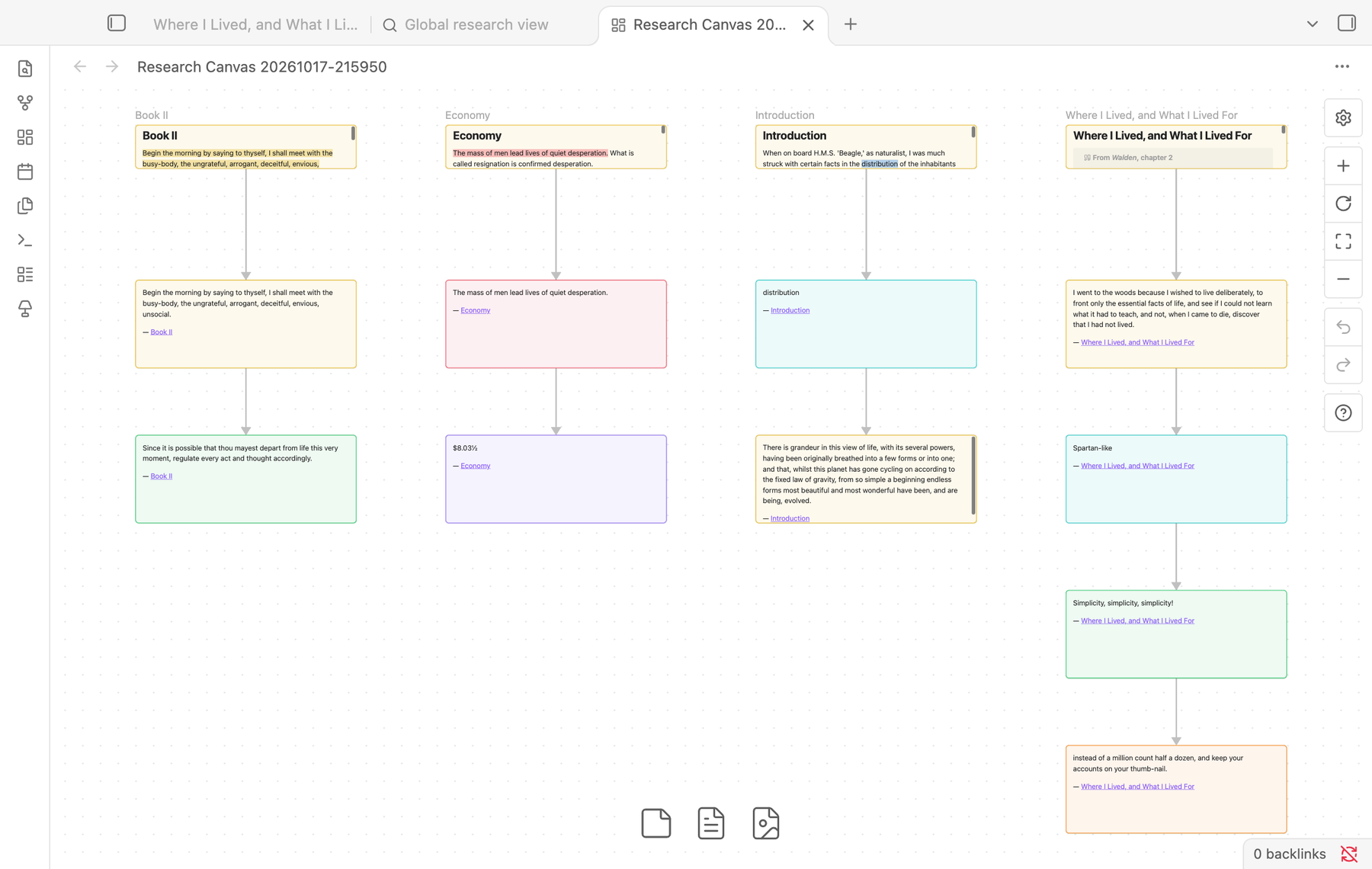Viewport: 1372px width, 869px height.
Task: Redo the canvas action
Action: point(1343,365)
